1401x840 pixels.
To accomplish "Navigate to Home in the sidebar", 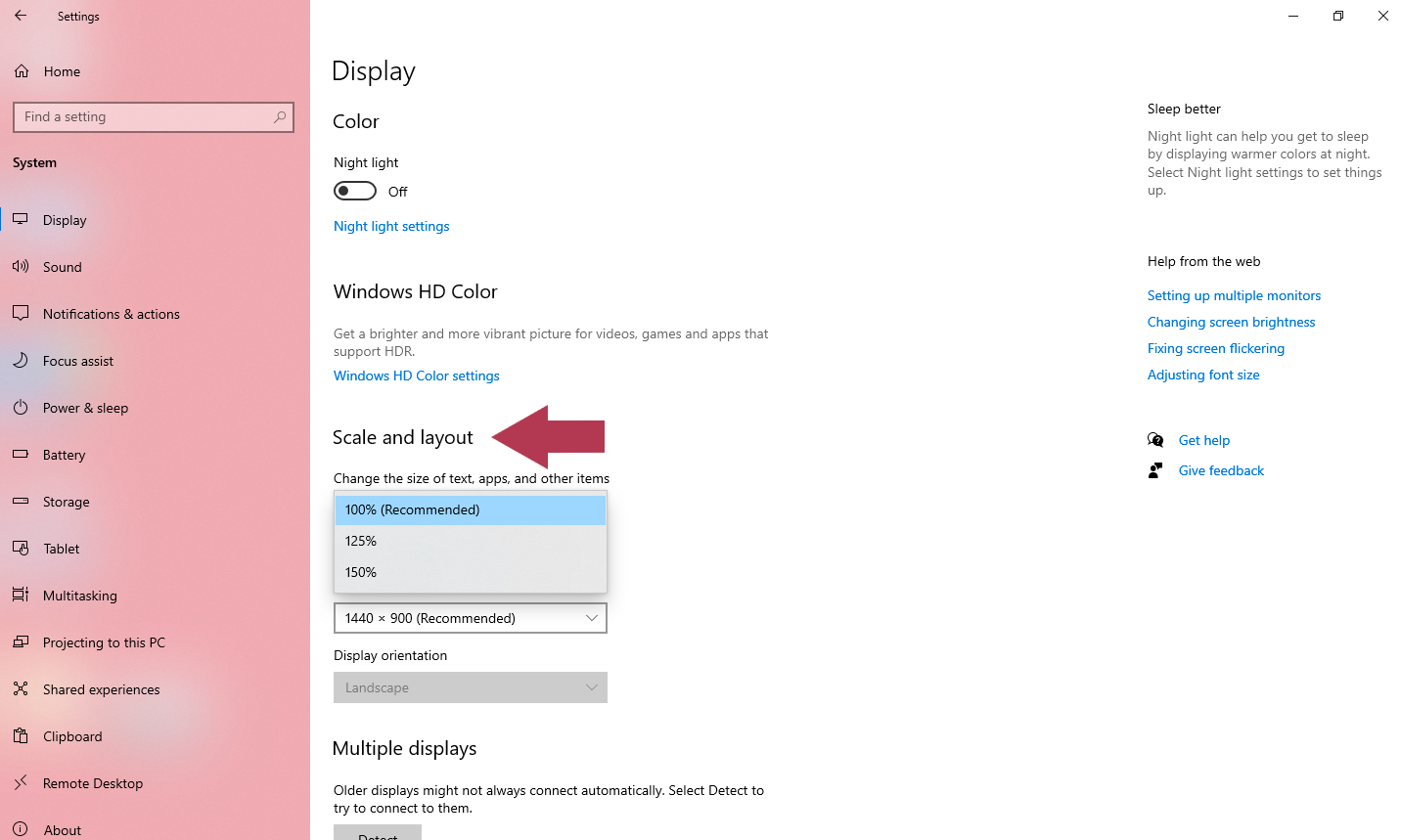I will [x=61, y=70].
